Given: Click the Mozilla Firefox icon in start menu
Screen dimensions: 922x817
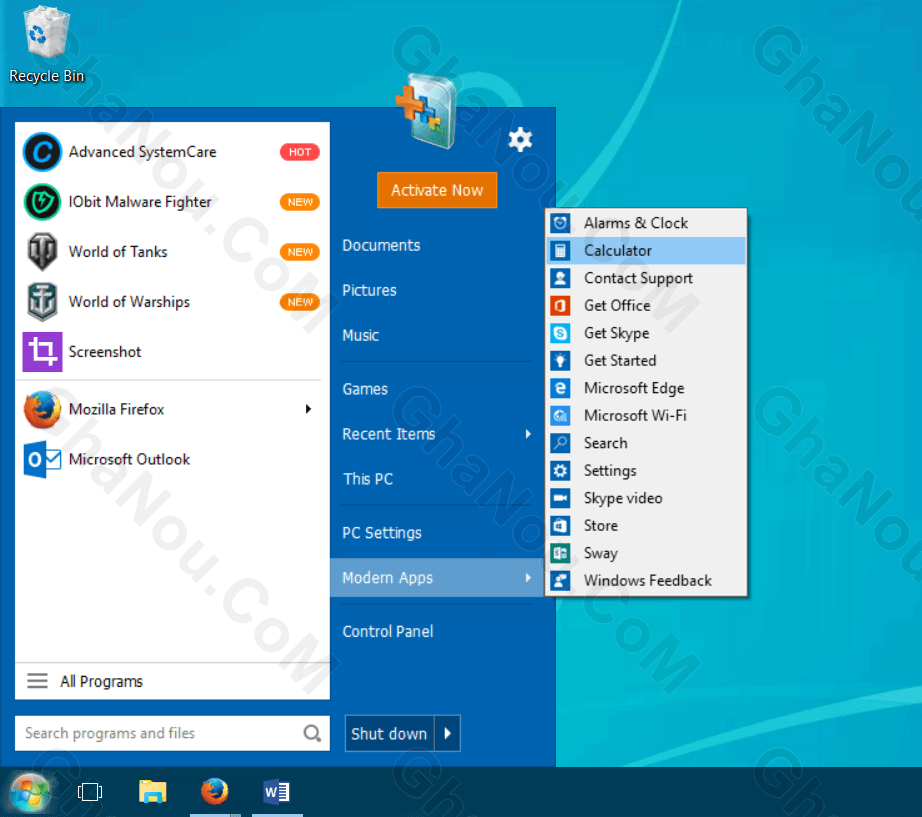Looking at the screenshot, I should [x=42, y=409].
